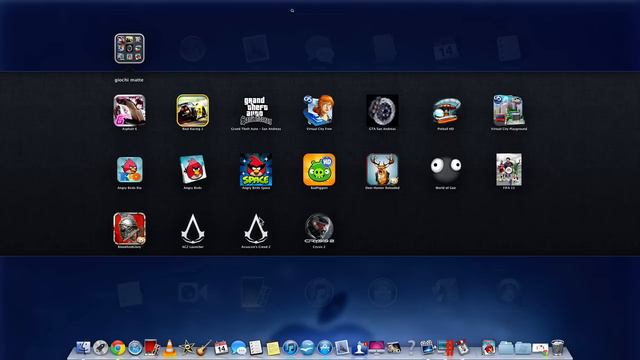This screenshot has width=640, height=360.
Task: Launch the classic Angry Birds app
Action: (x=193, y=170)
